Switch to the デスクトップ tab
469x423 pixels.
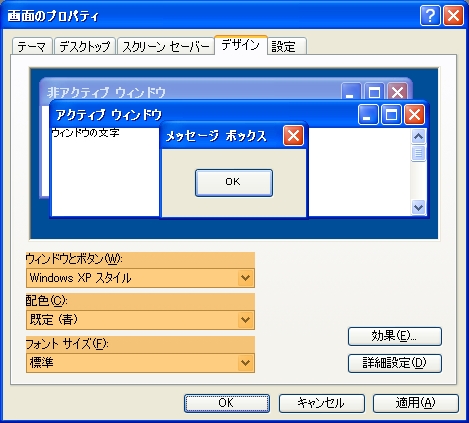(x=85, y=46)
